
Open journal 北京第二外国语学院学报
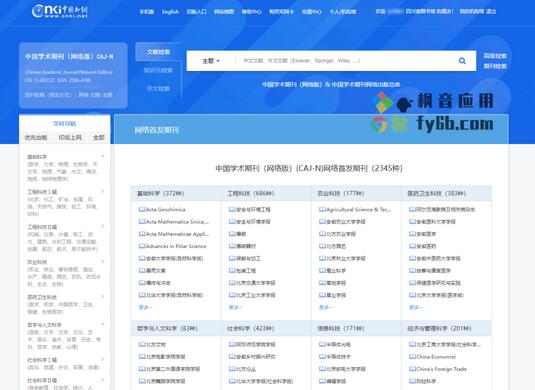point(173,369)
